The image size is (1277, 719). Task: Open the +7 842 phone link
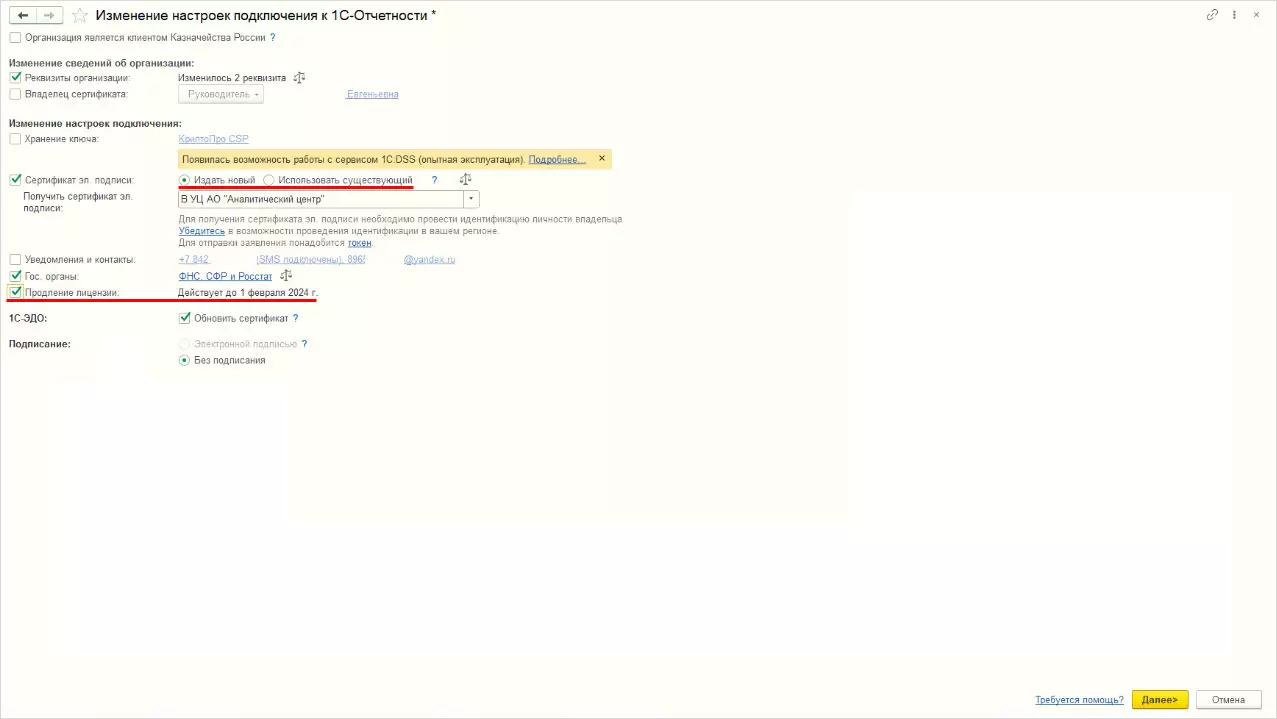pos(194,259)
